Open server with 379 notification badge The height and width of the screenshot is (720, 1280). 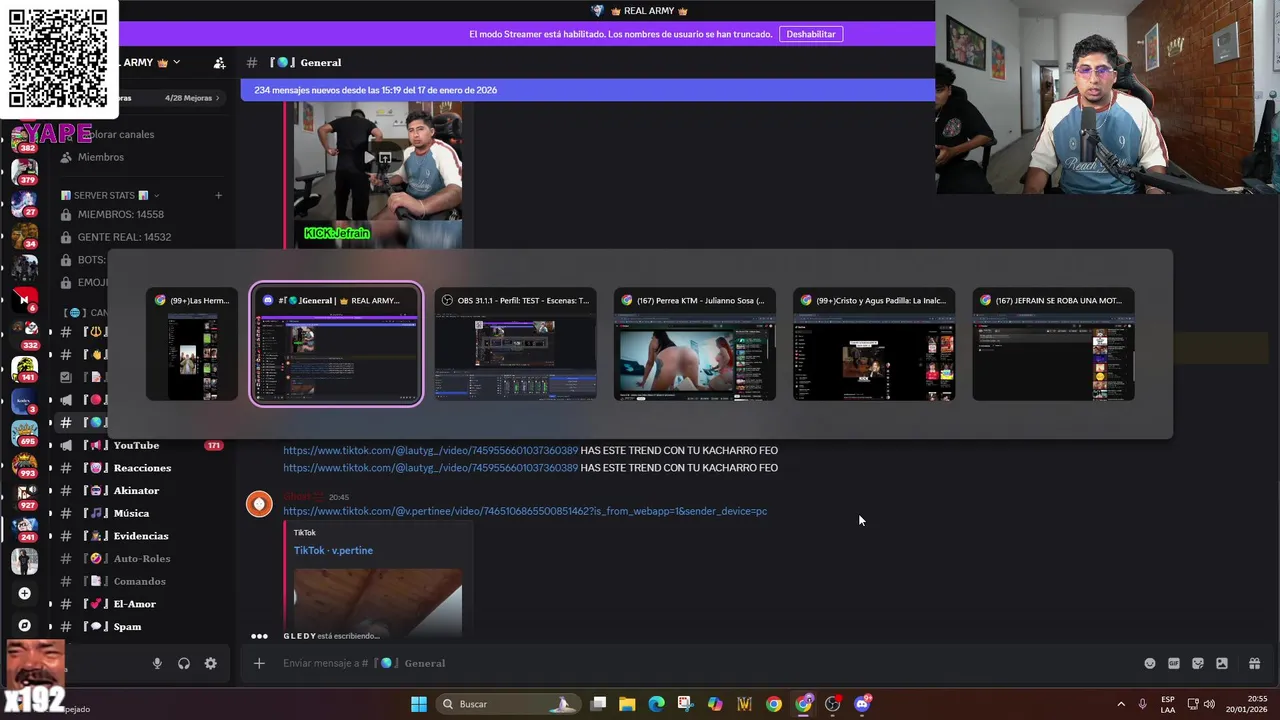[x=24, y=171]
